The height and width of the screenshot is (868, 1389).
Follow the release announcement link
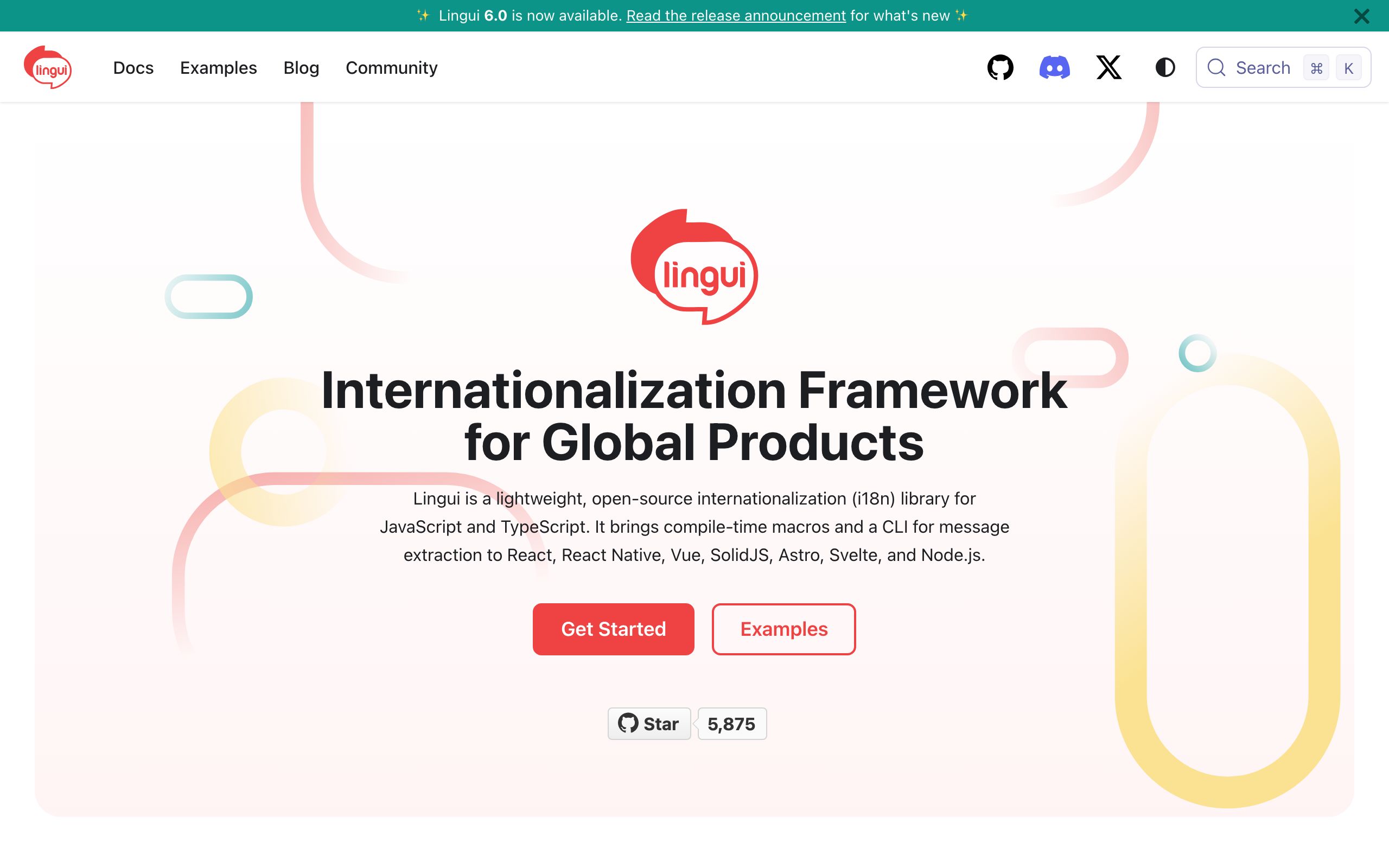pyautogui.click(x=736, y=16)
